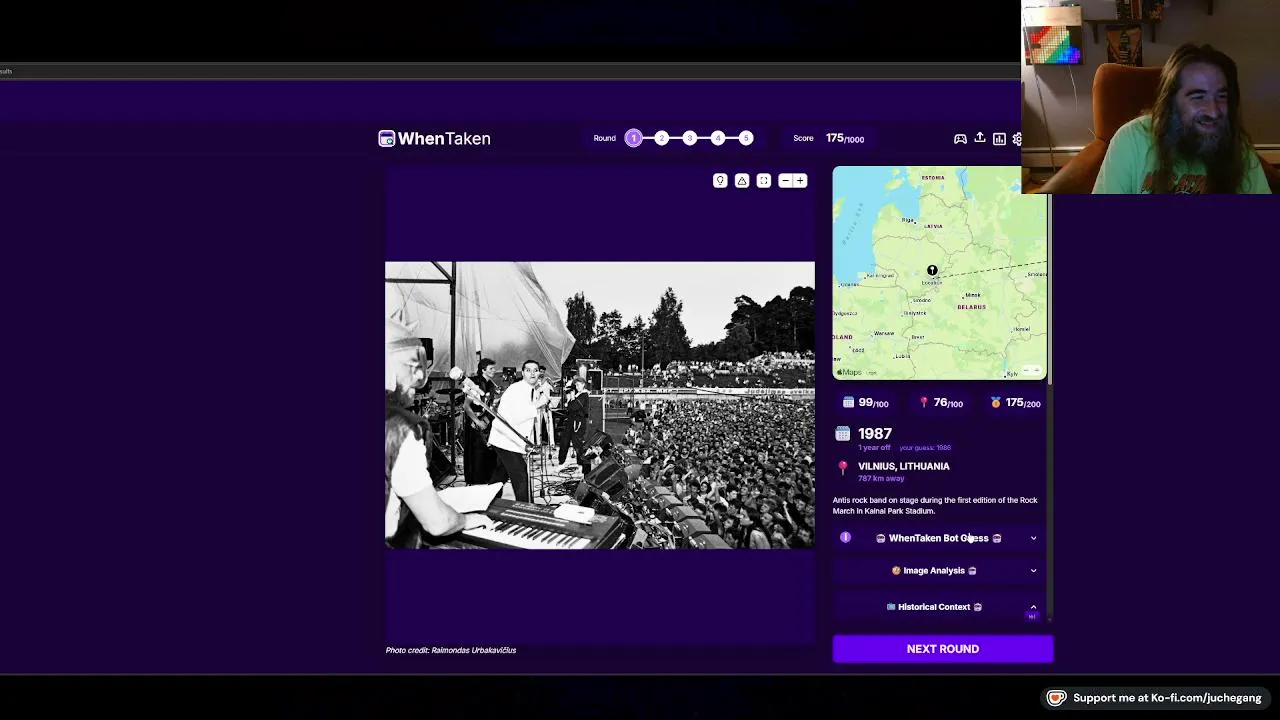Click the Ko-fi support link
This screenshot has width=1280, height=720.
coord(1154,698)
